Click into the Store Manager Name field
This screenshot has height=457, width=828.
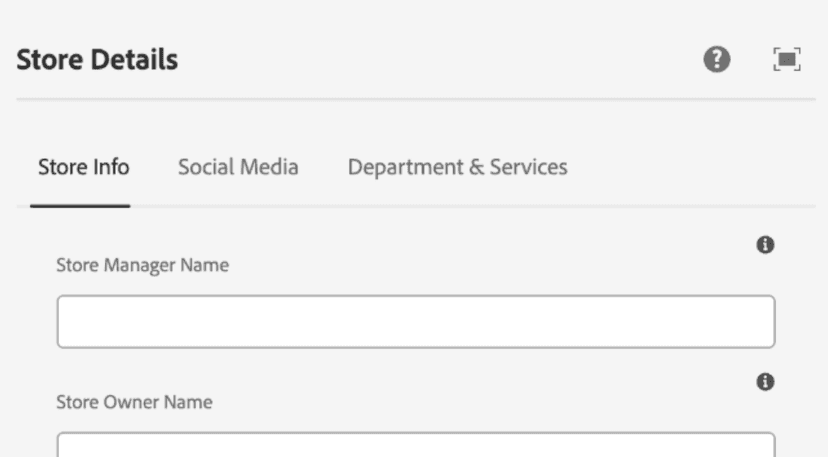(x=415, y=321)
